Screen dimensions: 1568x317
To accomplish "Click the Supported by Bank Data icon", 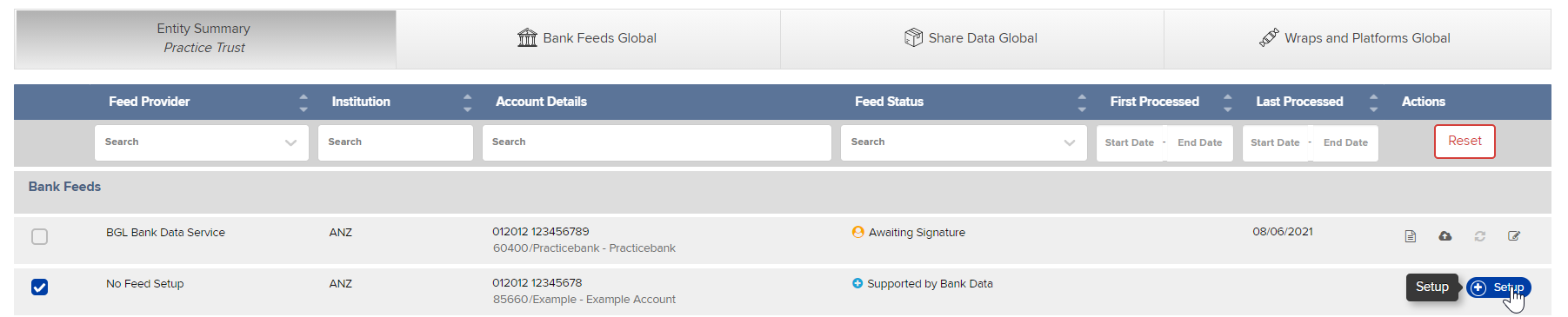I will pyautogui.click(x=857, y=283).
